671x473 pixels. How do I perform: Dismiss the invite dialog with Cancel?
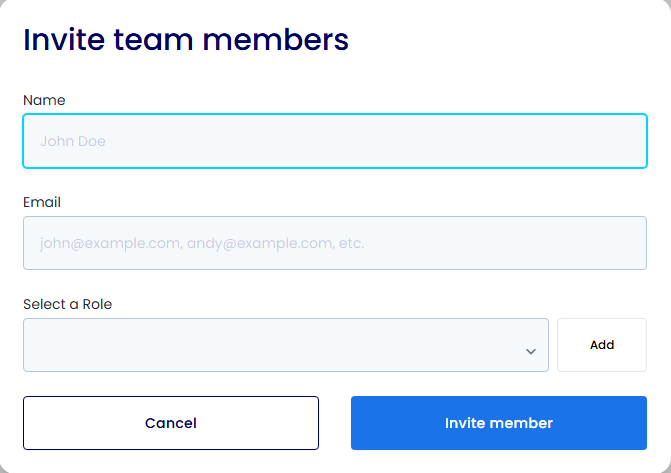pos(171,423)
